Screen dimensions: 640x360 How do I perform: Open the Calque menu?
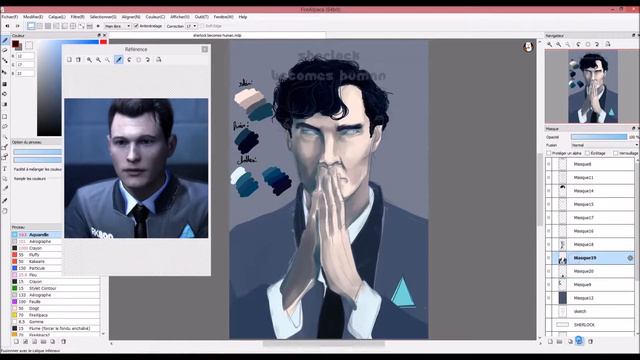pyautogui.click(x=57, y=17)
